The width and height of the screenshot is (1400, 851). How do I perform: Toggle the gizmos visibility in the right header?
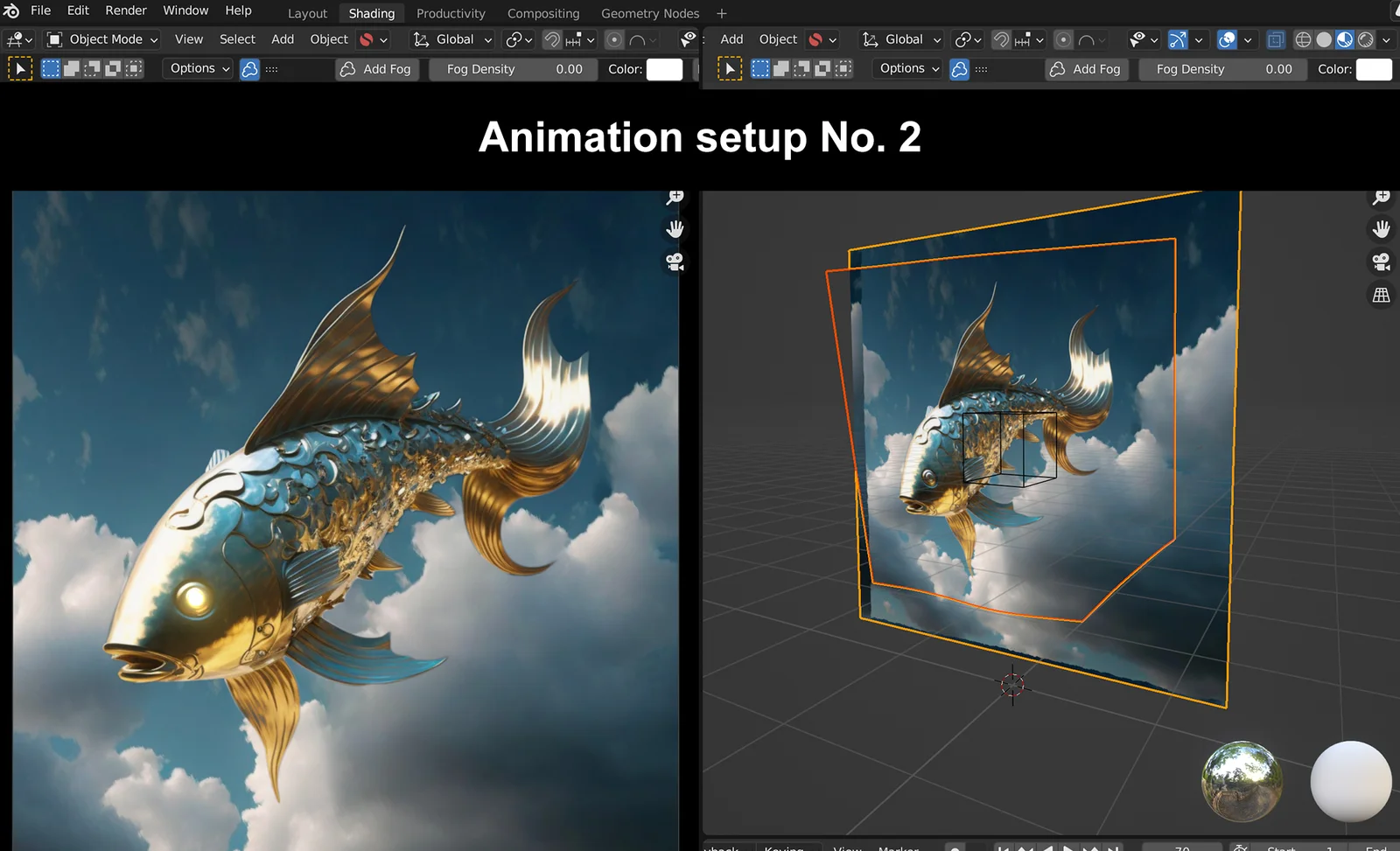click(x=1178, y=39)
